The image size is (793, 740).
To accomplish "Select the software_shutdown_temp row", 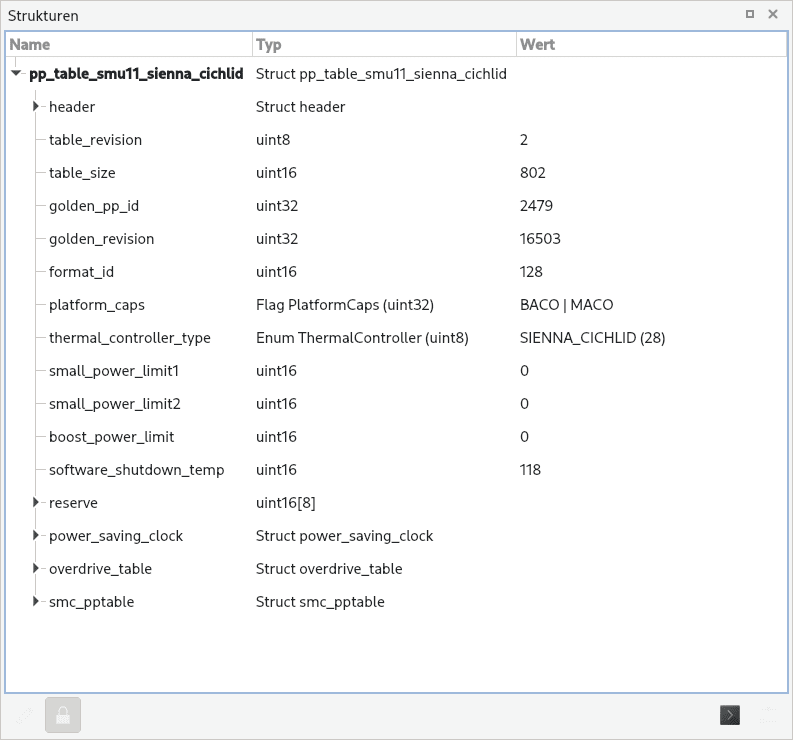I will pos(396,469).
